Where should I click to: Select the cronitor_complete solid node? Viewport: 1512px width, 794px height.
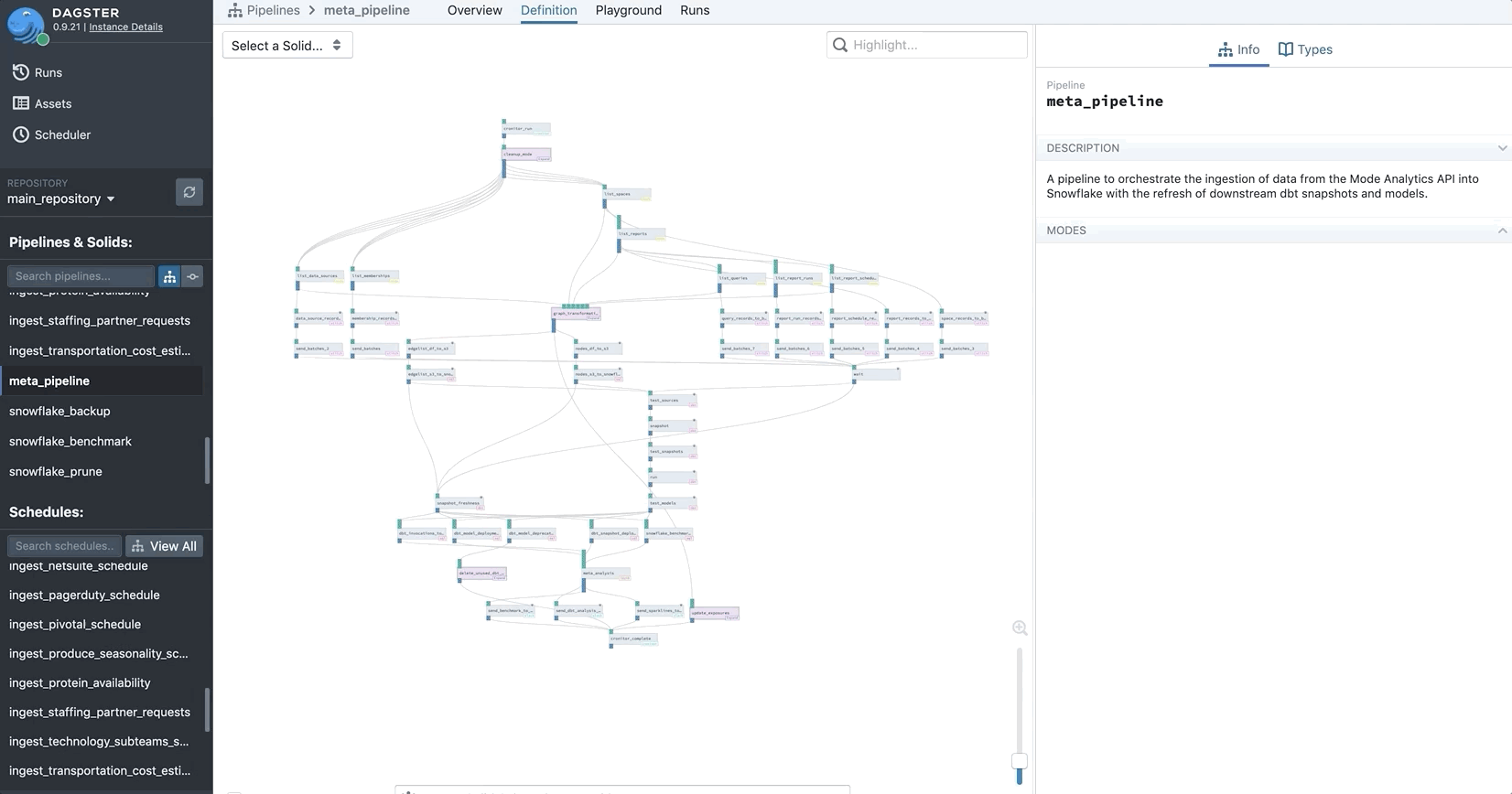click(x=634, y=638)
